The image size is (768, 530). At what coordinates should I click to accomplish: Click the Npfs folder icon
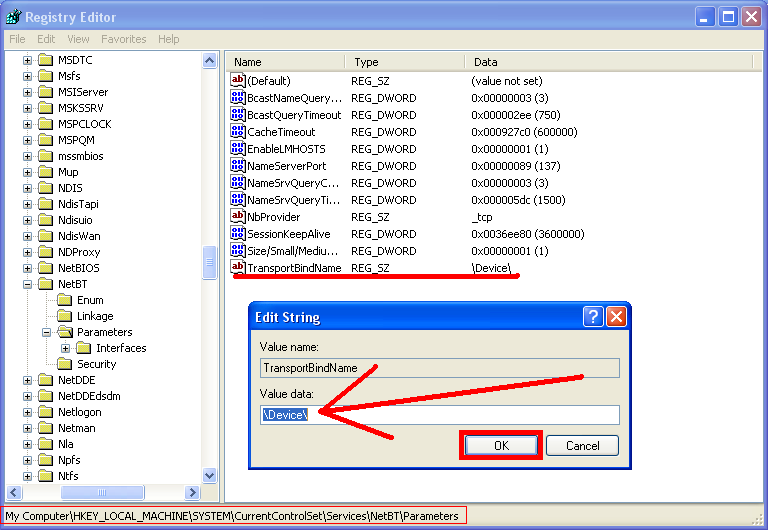(x=46, y=460)
